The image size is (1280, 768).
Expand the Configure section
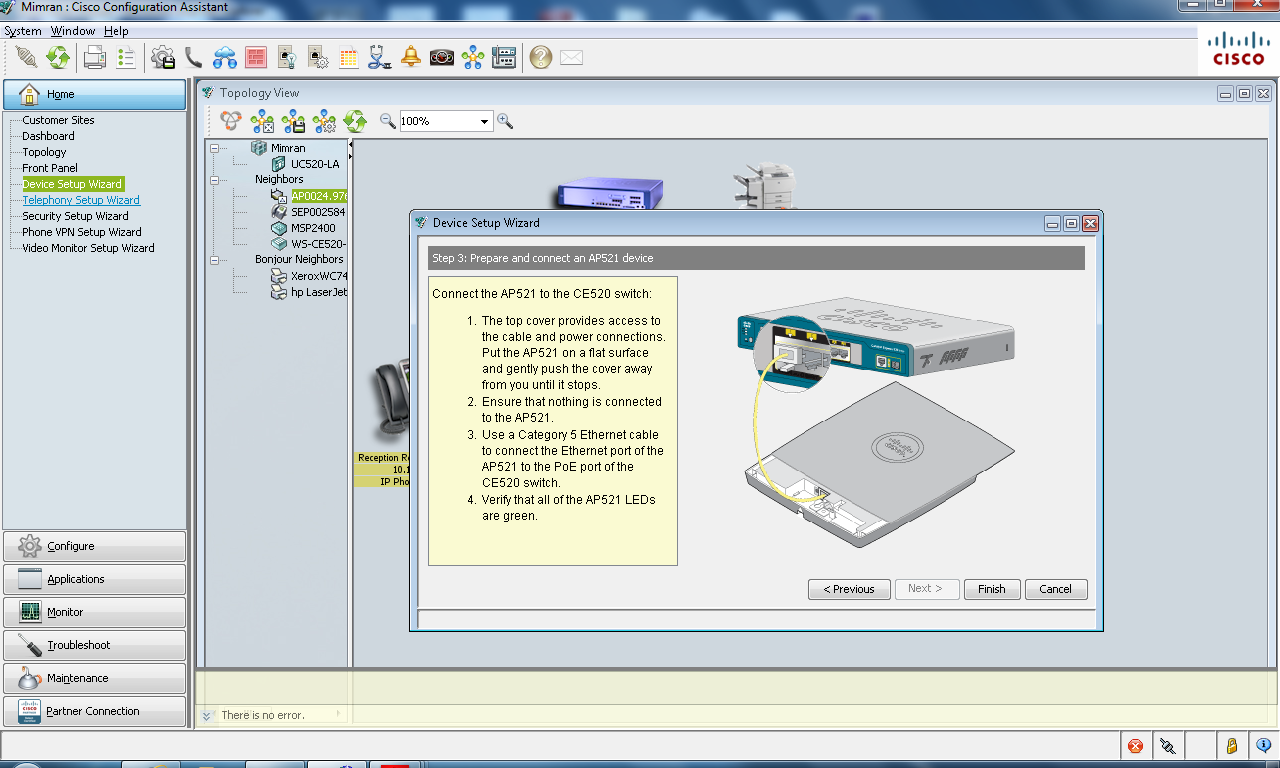tap(94, 546)
